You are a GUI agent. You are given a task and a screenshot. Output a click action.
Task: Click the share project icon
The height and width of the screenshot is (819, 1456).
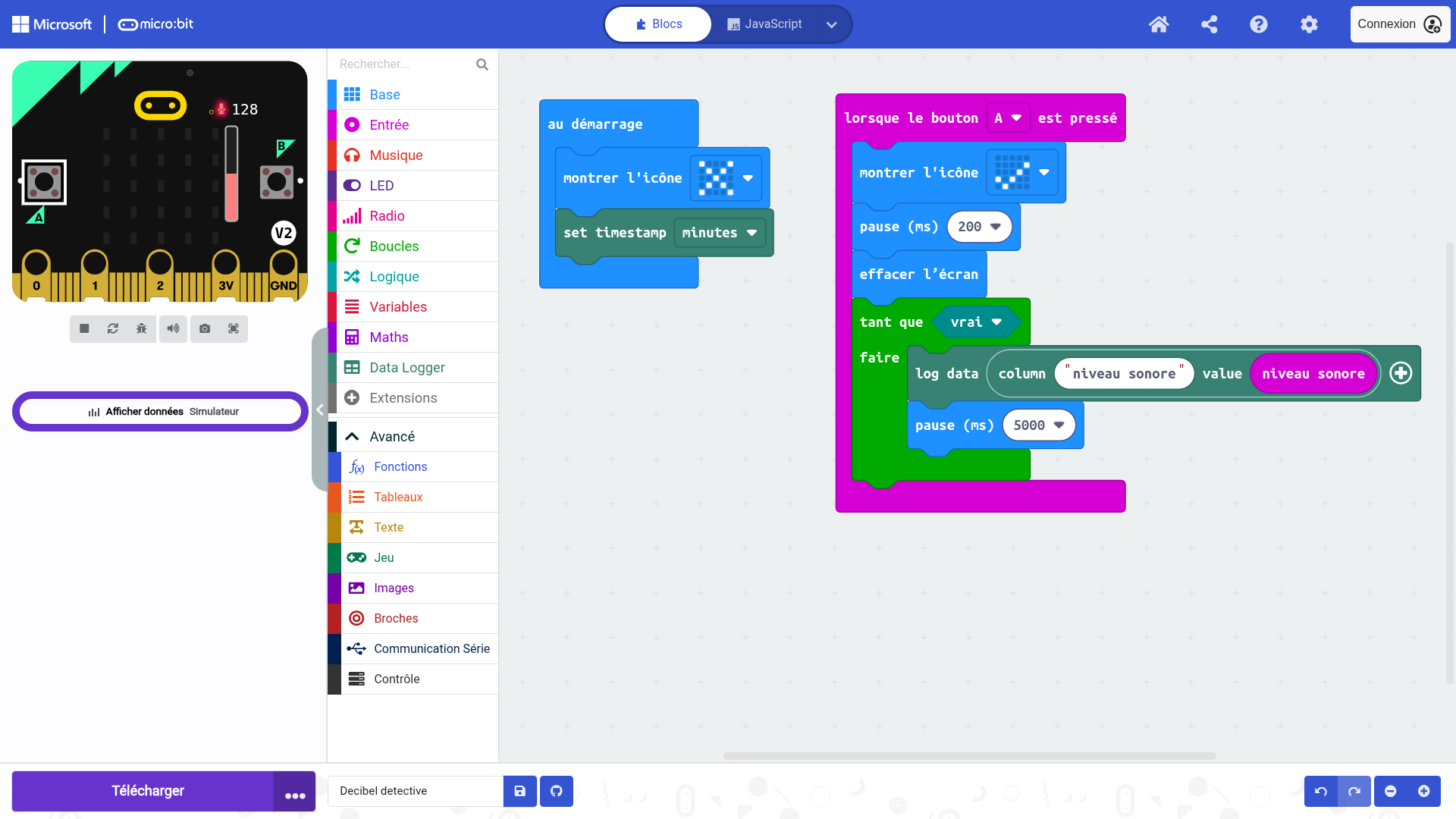[1209, 24]
